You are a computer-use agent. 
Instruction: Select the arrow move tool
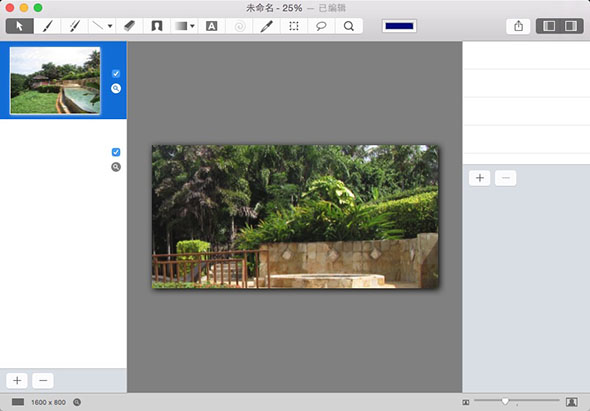pos(20,26)
